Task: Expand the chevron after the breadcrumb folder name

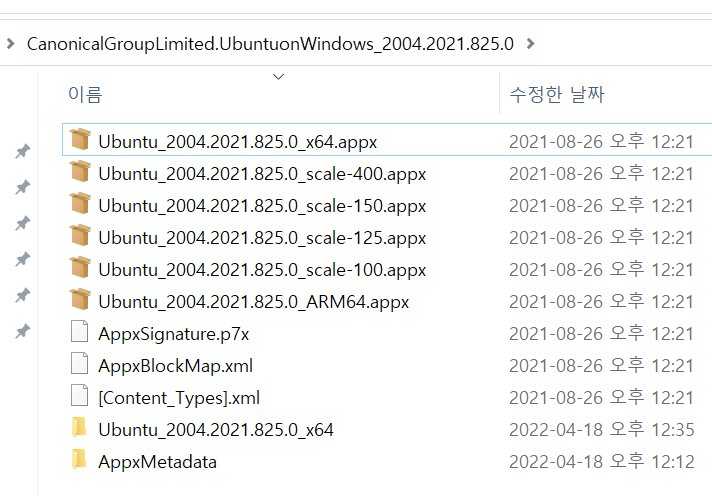Action: (x=530, y=44)
